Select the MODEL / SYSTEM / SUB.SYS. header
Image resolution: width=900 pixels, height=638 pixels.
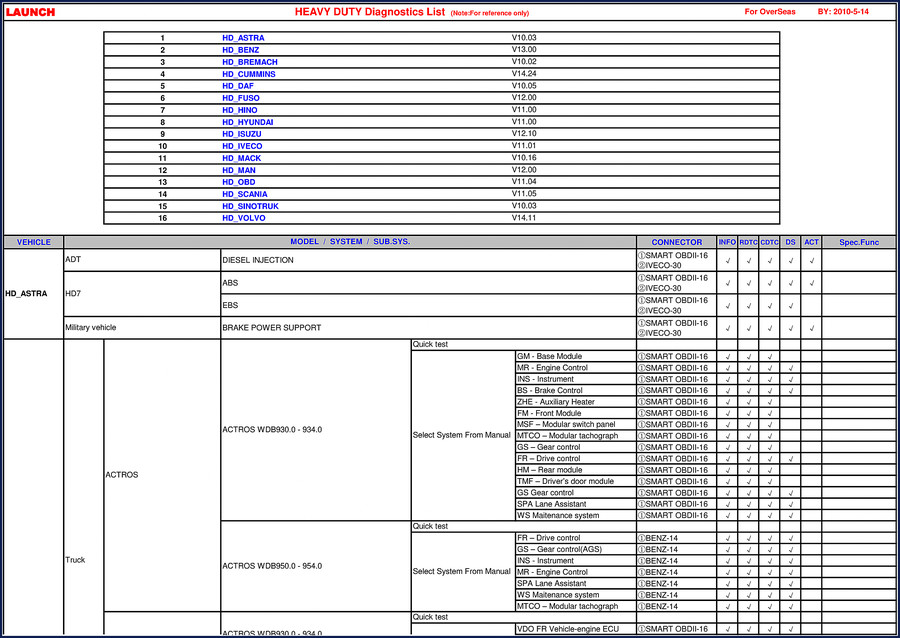350,242
